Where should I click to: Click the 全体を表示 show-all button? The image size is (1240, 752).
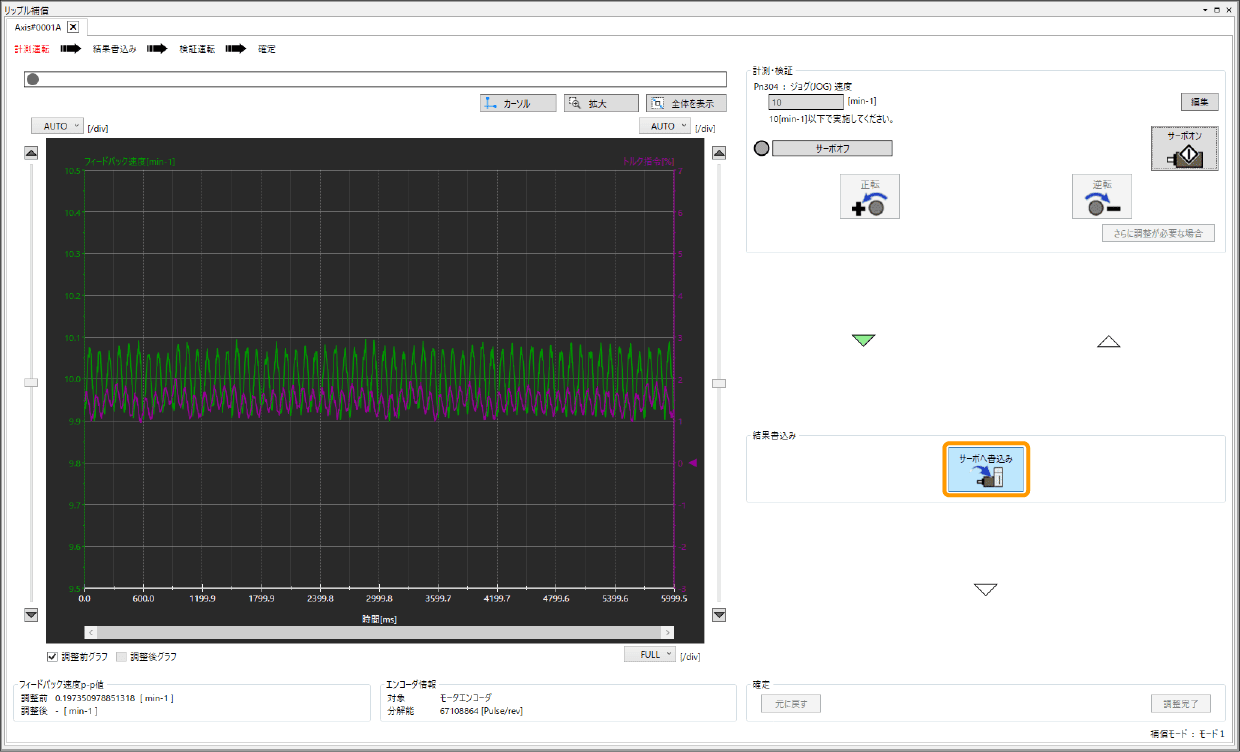click(x=686, y=103)
